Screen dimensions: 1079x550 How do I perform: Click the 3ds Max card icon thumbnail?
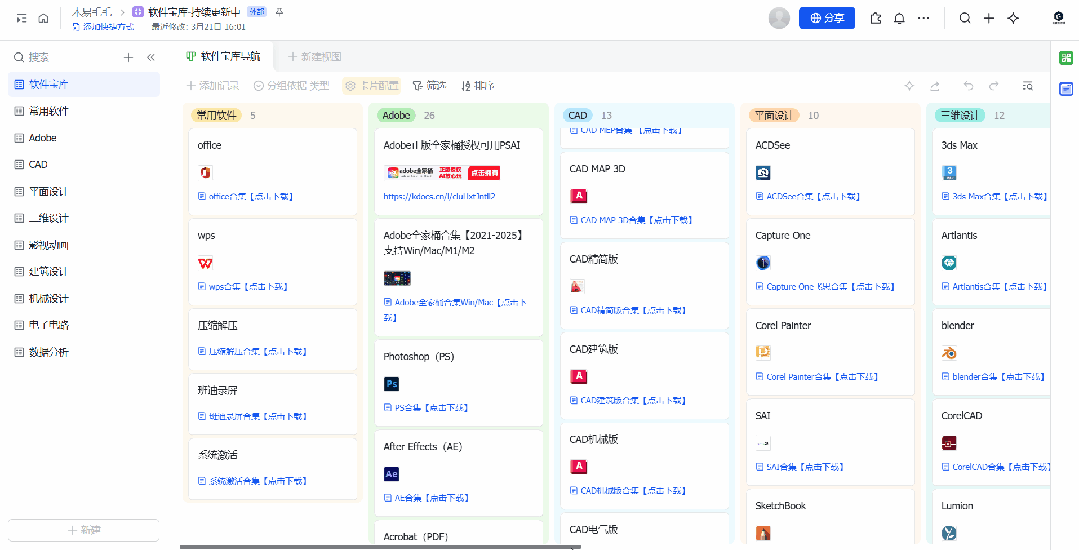click(x=949, y=172)
